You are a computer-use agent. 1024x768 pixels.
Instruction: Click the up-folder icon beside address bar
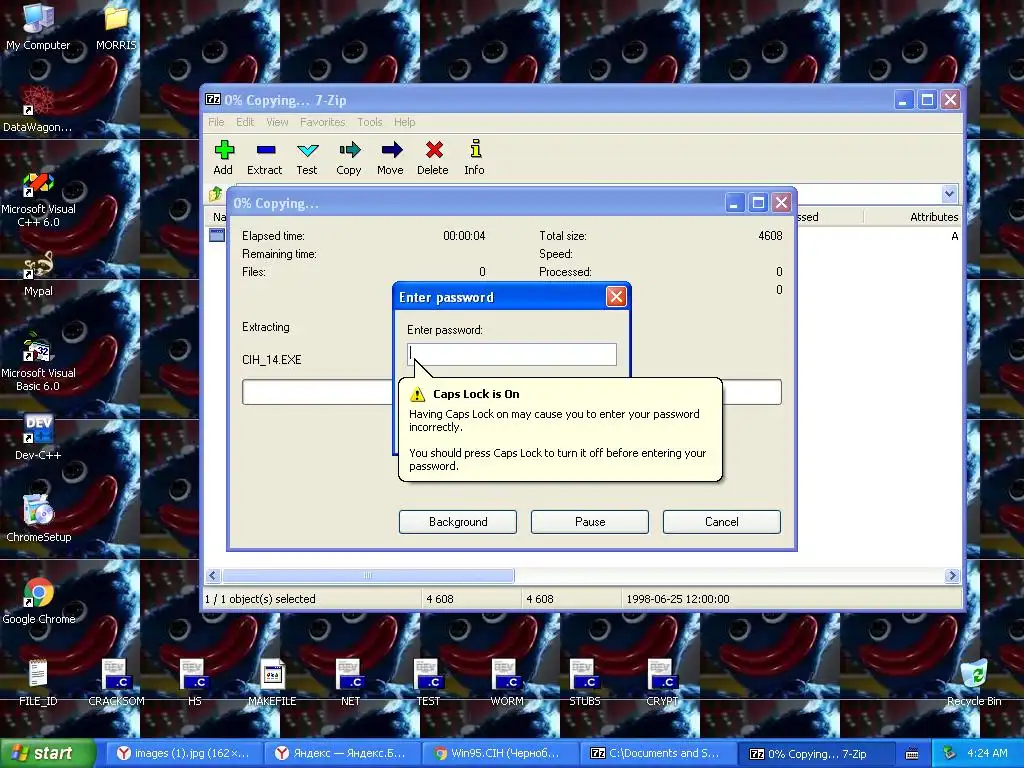coord(216,194)
